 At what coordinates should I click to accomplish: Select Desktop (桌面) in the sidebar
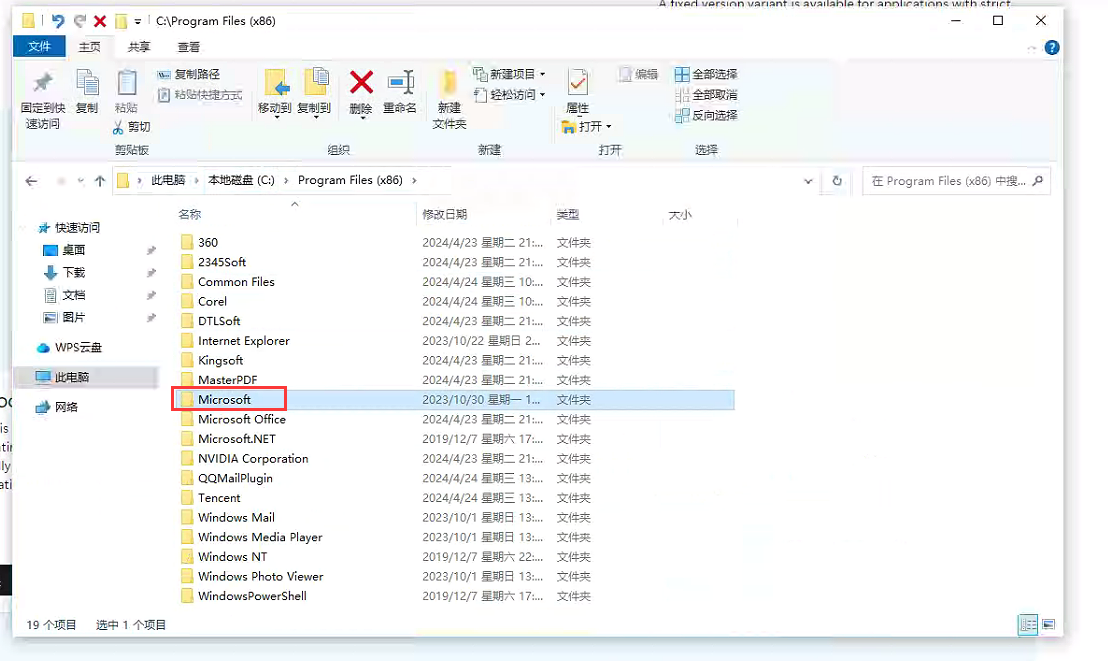click(x=64, y=250)
